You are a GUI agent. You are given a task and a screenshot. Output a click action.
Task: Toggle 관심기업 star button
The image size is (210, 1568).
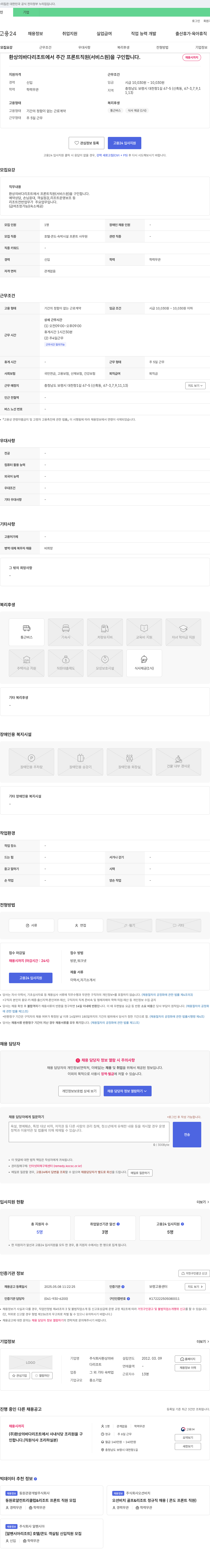[19, 1376]
